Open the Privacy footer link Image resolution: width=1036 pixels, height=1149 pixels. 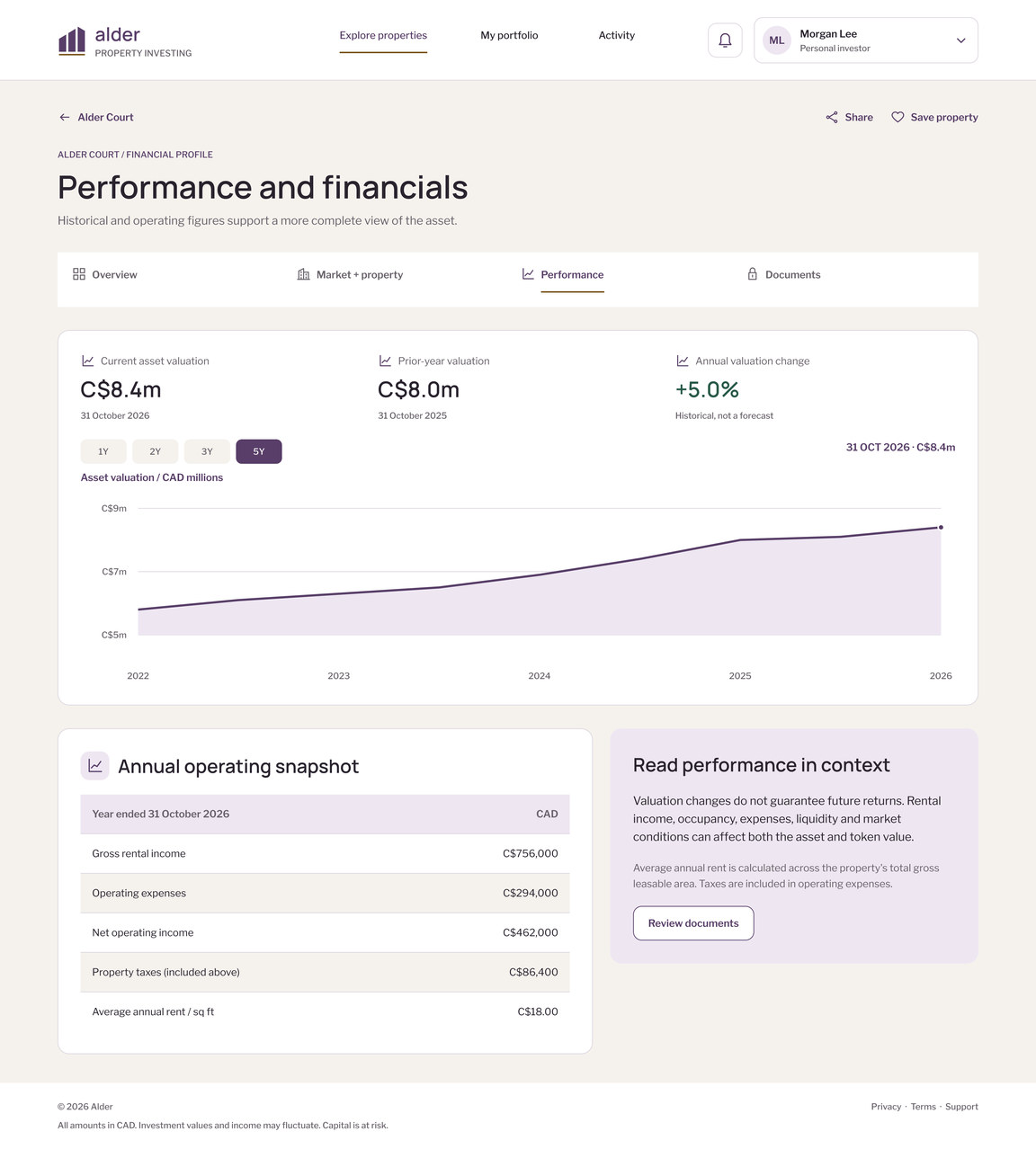886,1107
